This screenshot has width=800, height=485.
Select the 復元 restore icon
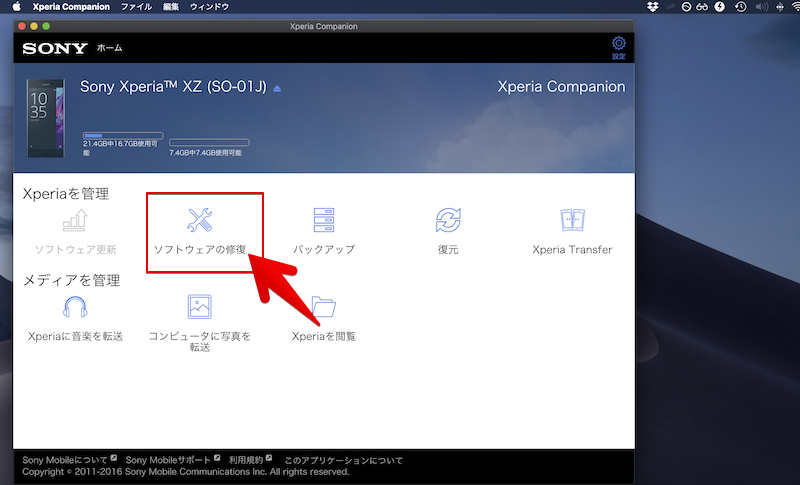pyautogui.click(x=448, y=221)
